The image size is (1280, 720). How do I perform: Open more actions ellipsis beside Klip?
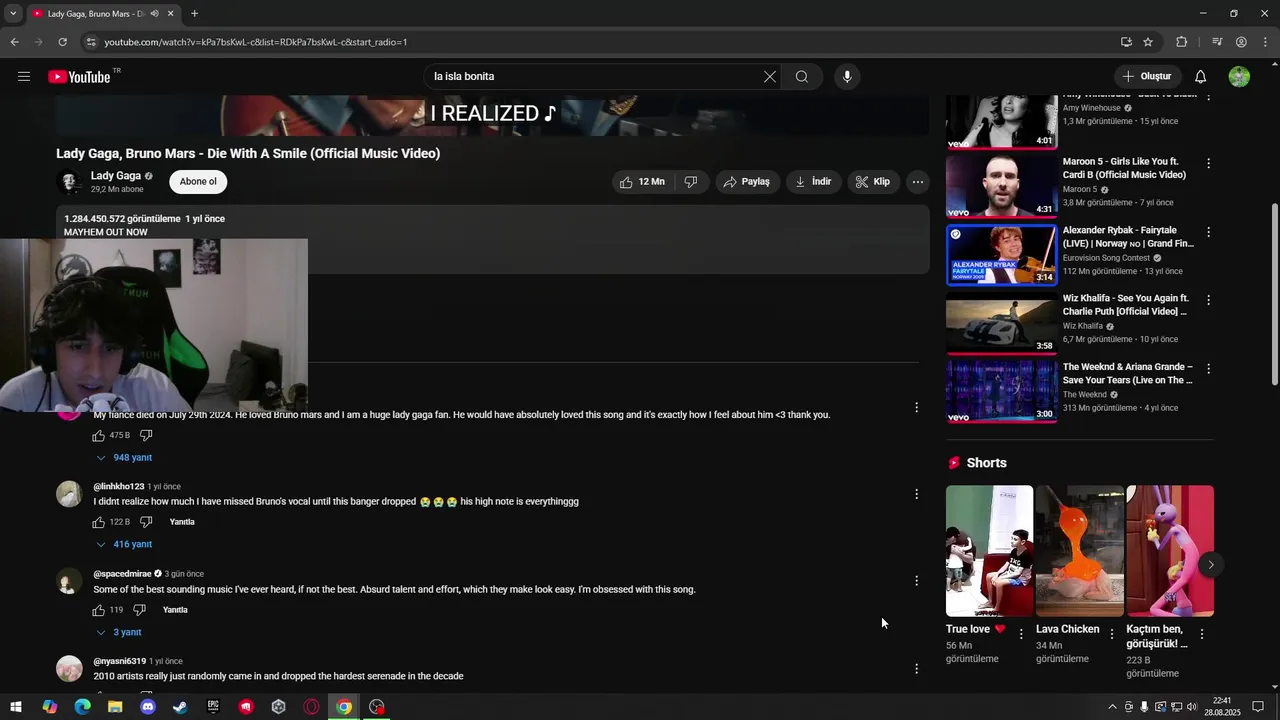pos(917,182)
